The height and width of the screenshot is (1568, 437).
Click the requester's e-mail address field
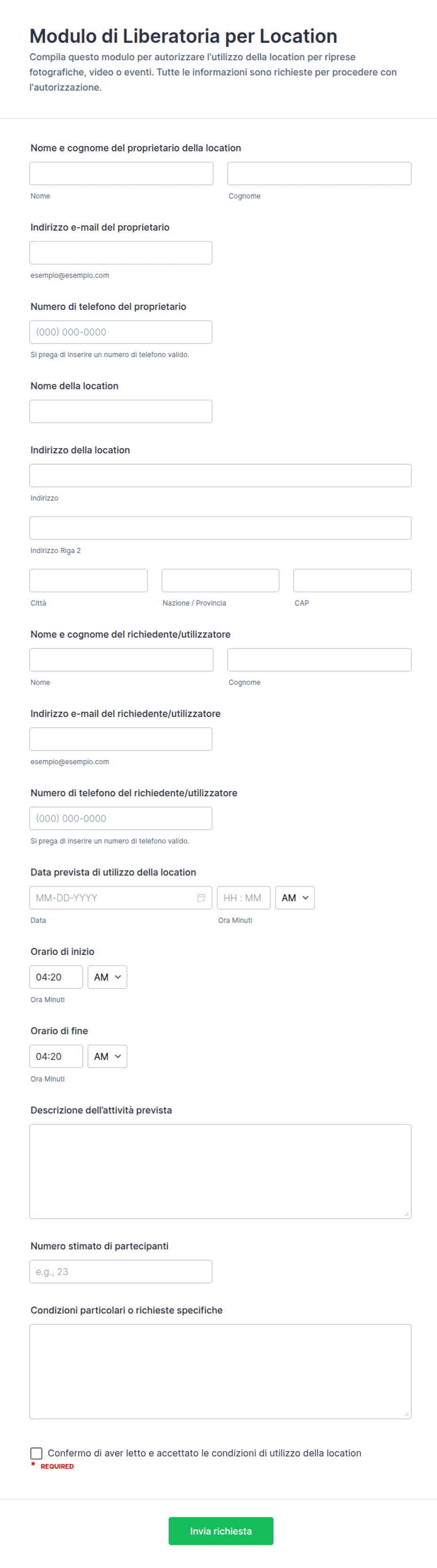point(121,739)
